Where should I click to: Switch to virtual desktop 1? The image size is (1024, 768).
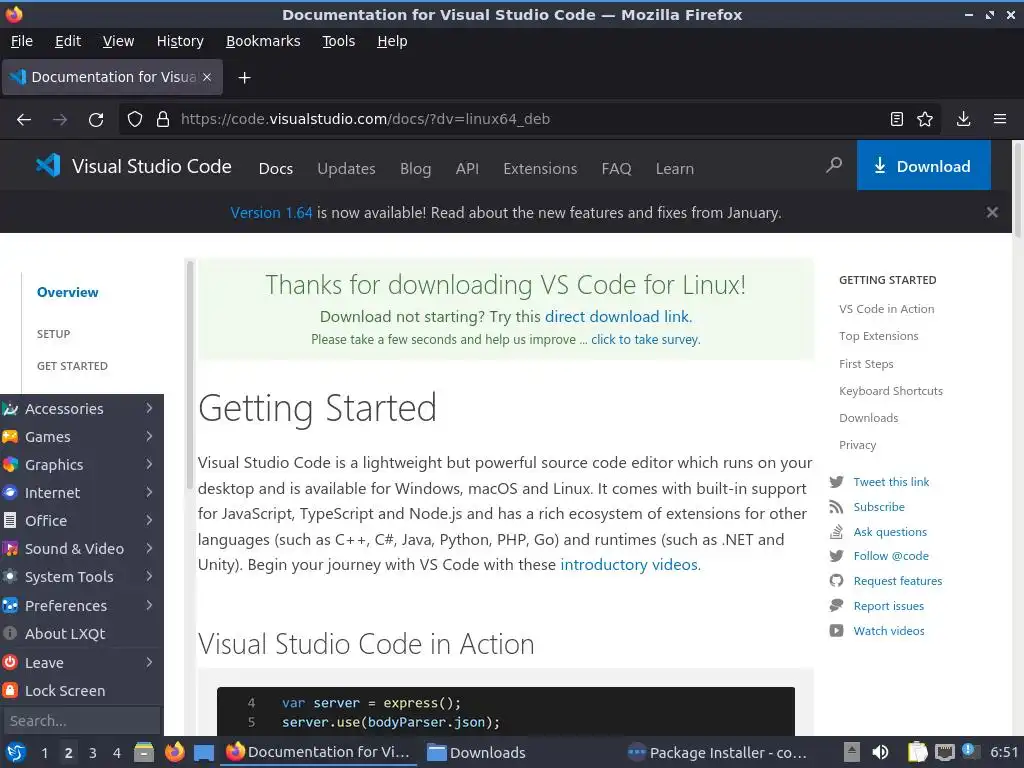pyautogui.click(x=44, y=753)
